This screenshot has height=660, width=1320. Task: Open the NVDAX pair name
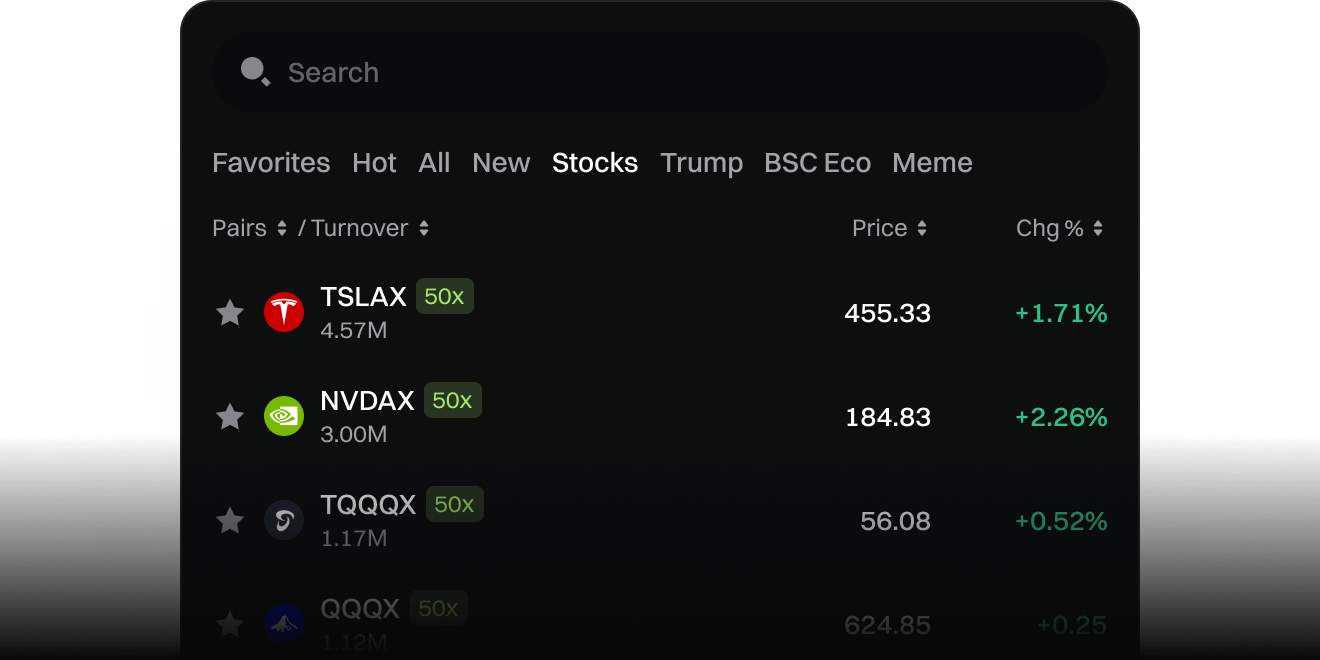pos(367,401)
